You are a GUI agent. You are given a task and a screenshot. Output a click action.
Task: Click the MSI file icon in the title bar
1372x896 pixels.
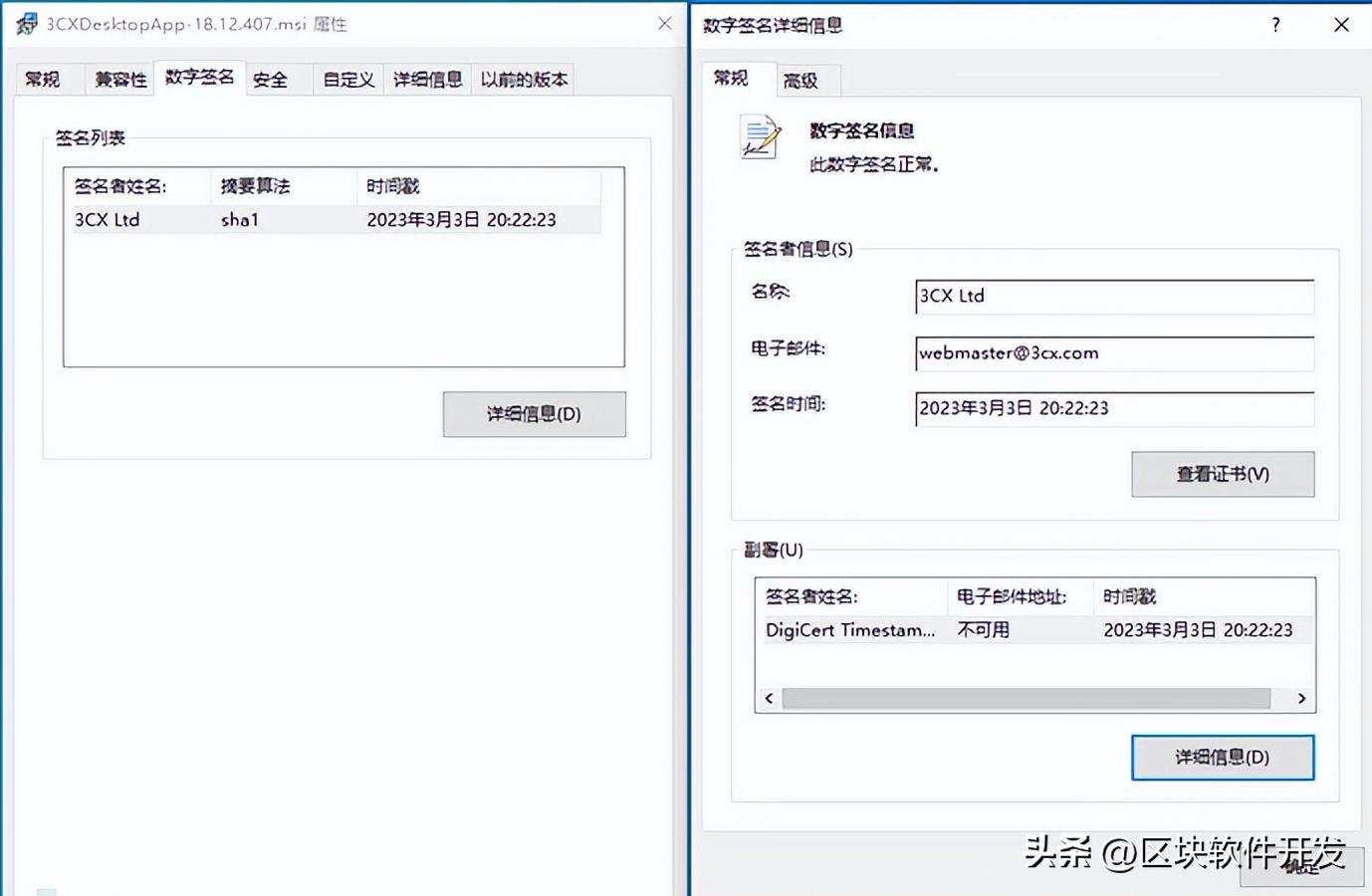tap(25, 22)
